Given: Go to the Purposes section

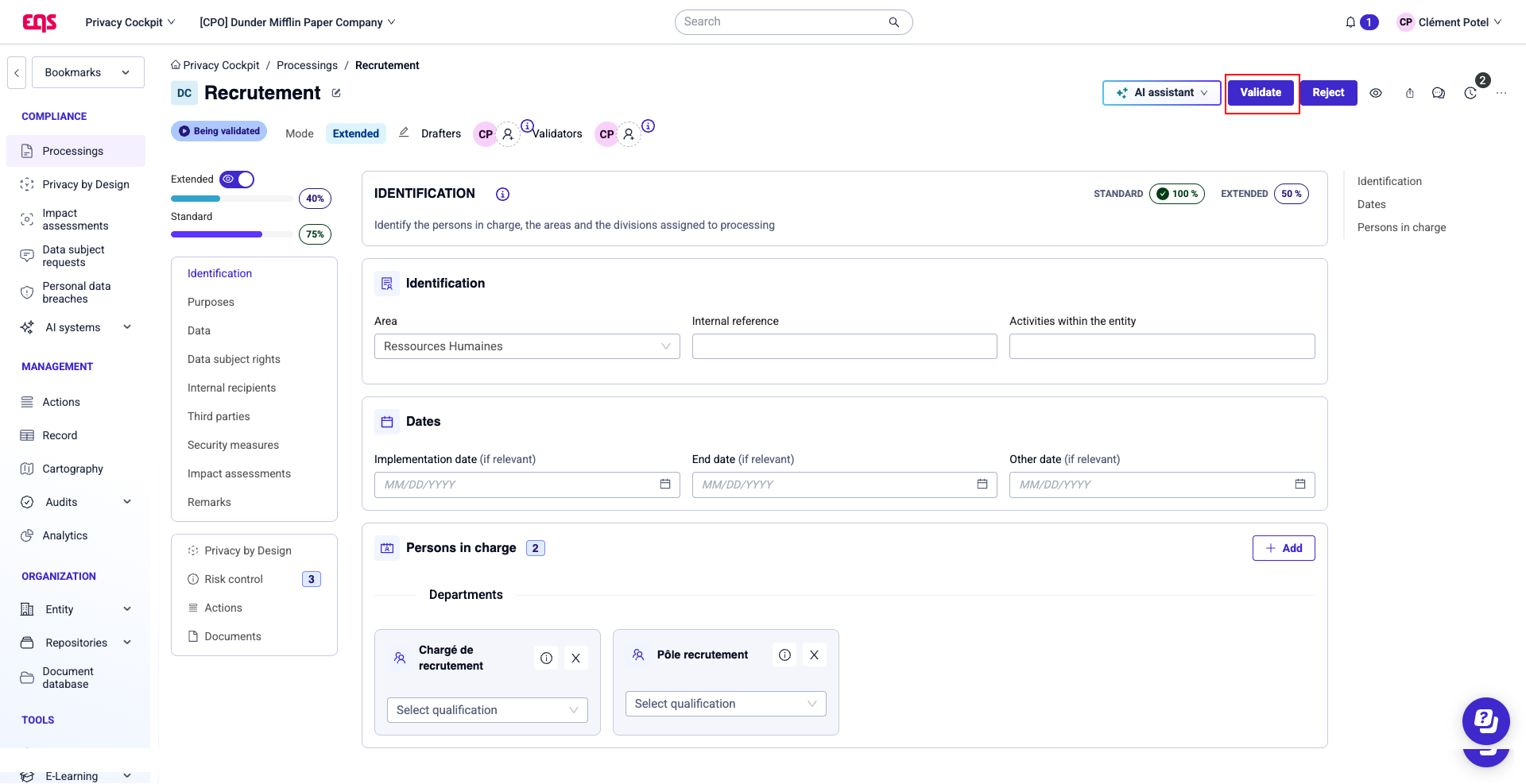Looking at the screenshot, I should (x=211, y=302).
